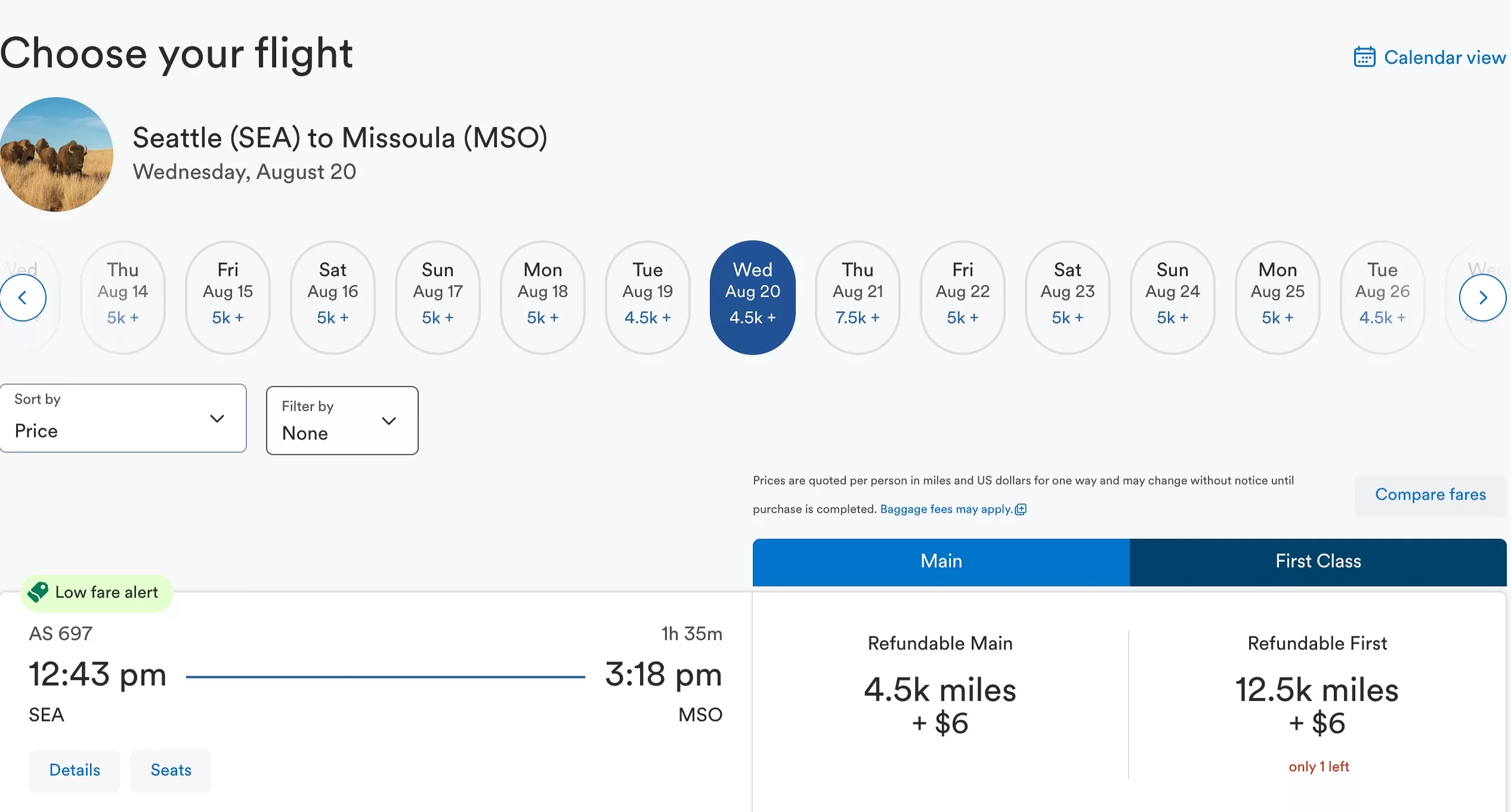The height and width of the screenshot is (812, 1511).
Task: Open the Sort by Price dropdown
Action: 123,418
